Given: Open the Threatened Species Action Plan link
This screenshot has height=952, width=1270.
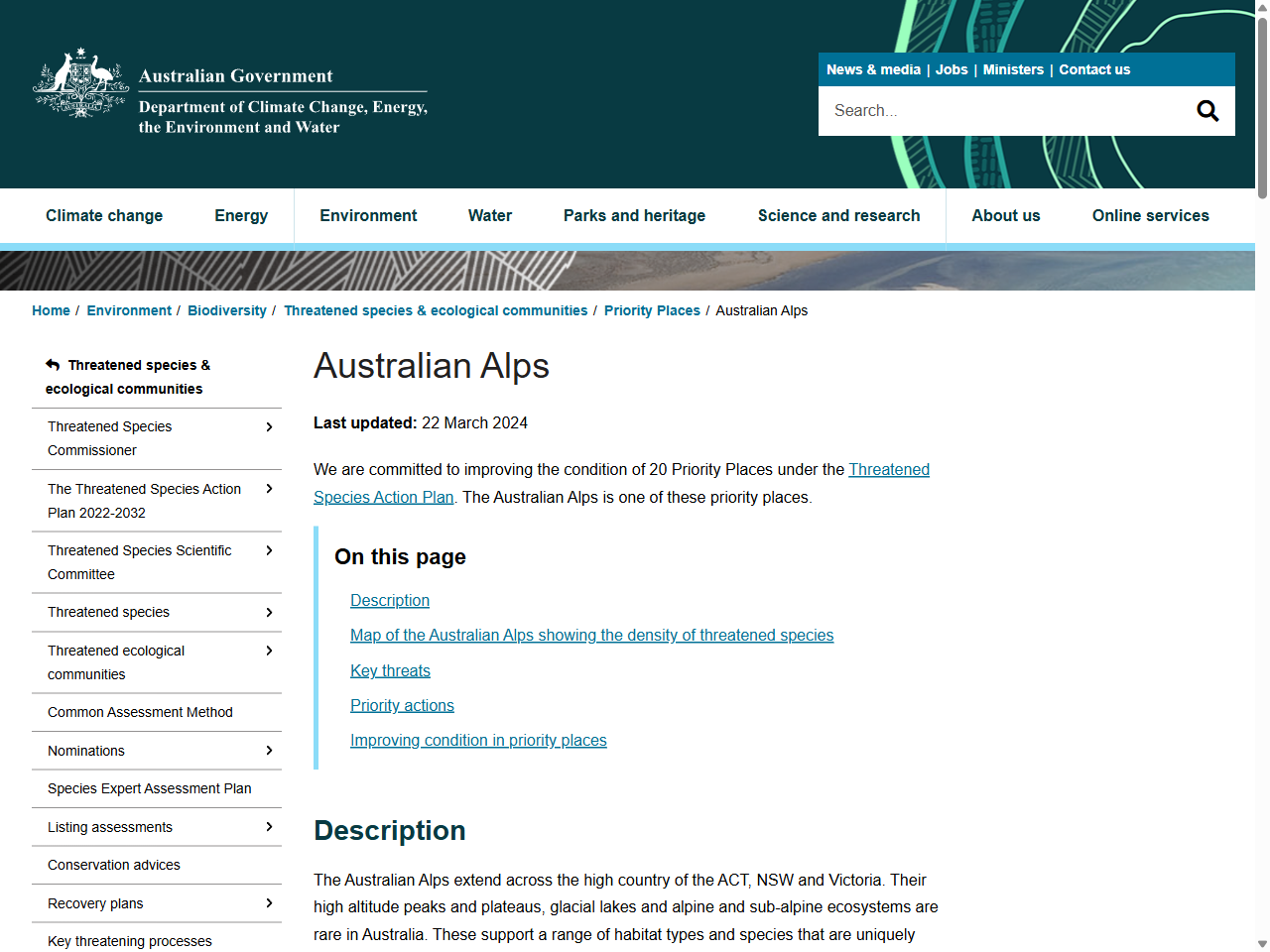Looking at the screenshot, I should pos(888,469).
